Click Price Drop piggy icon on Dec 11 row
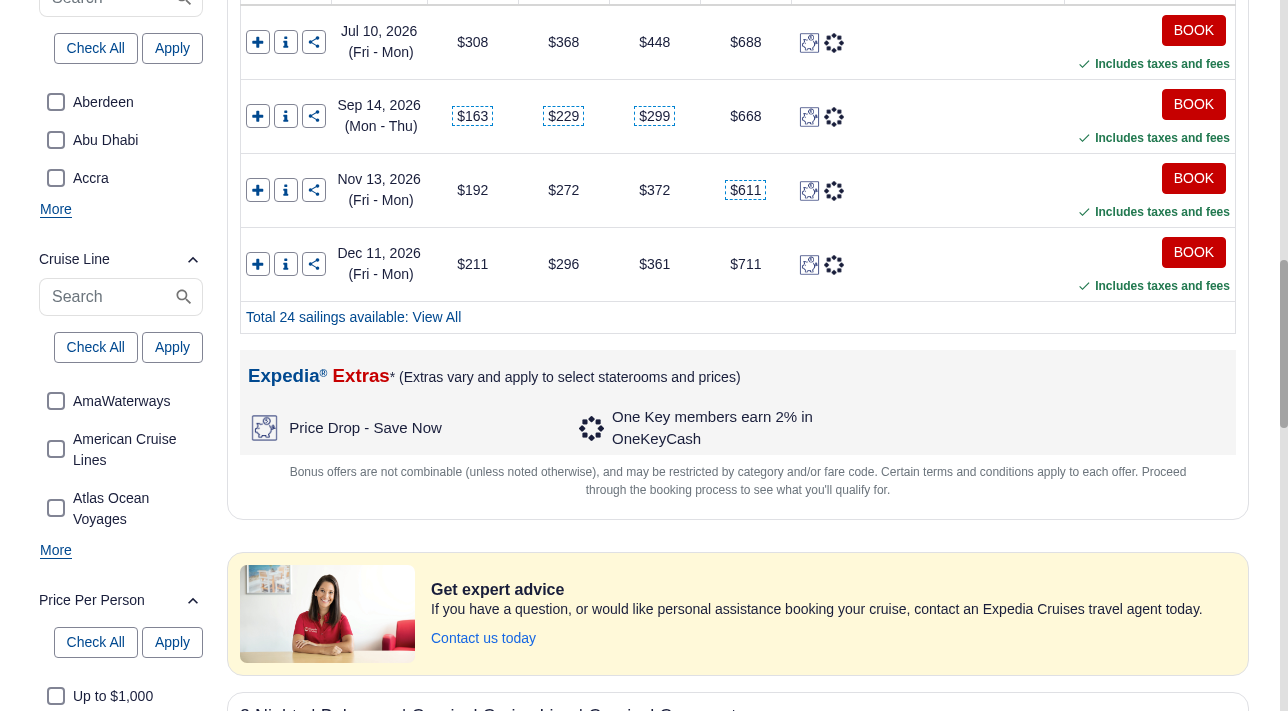 click(810, 265)
